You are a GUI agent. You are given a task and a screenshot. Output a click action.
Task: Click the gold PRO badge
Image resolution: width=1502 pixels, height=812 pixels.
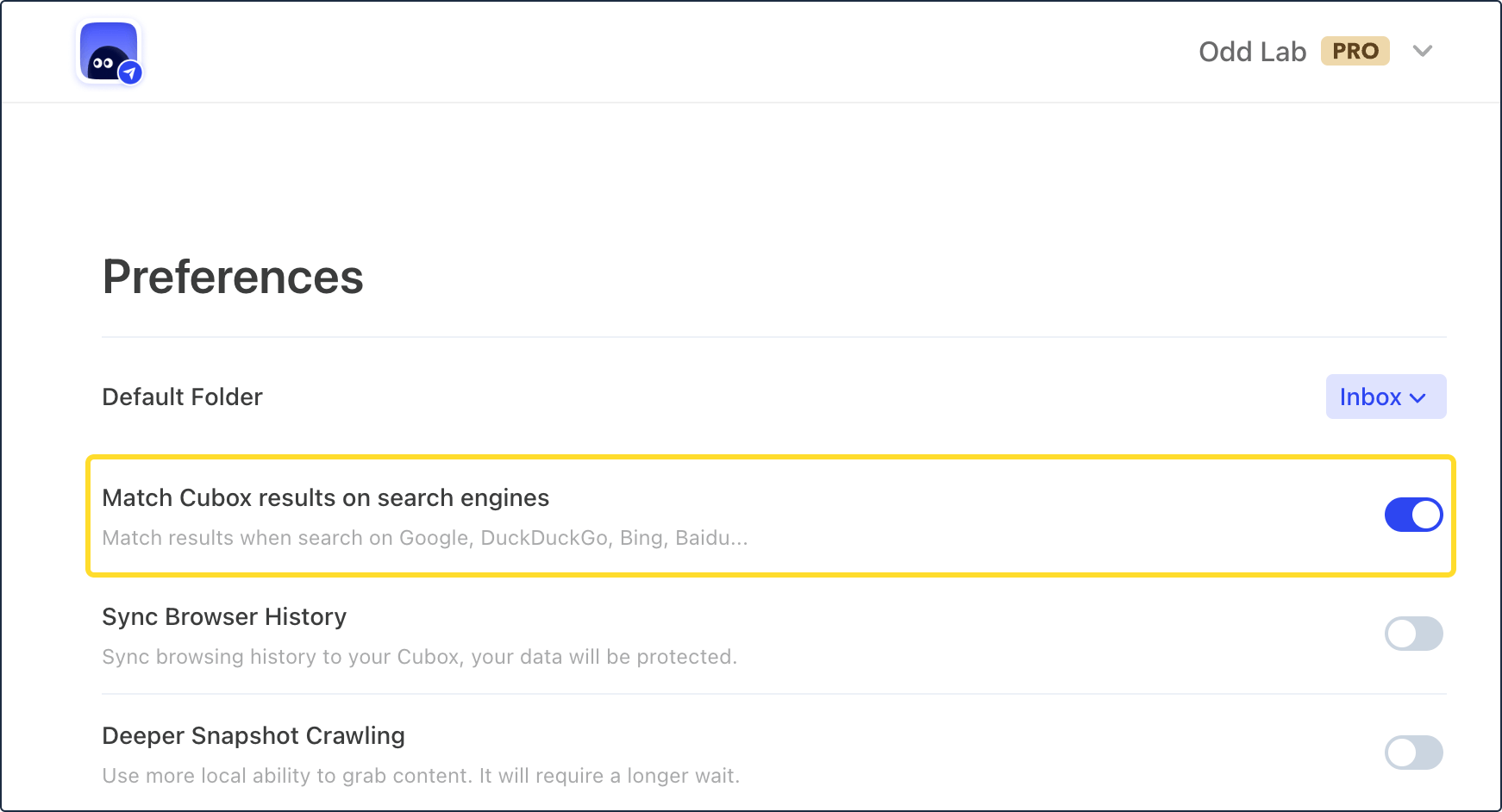coord(1355,51)
